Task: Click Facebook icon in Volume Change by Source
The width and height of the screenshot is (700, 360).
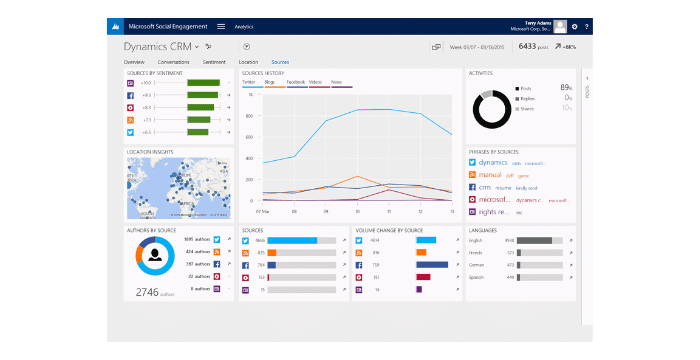Action: pyautogui.click(x=359, y=265)
